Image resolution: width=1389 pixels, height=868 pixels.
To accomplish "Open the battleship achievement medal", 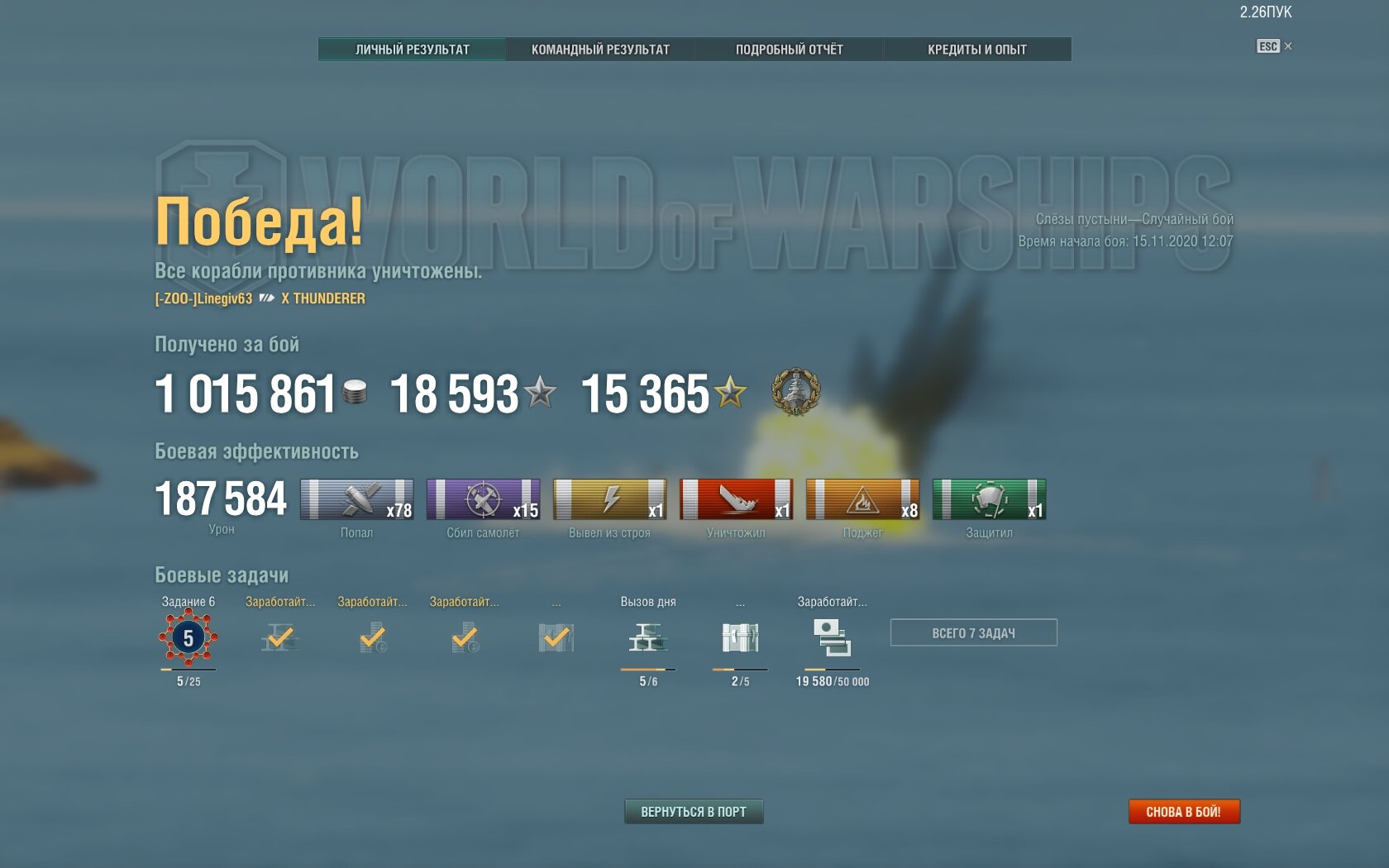I will click(795, 392).
